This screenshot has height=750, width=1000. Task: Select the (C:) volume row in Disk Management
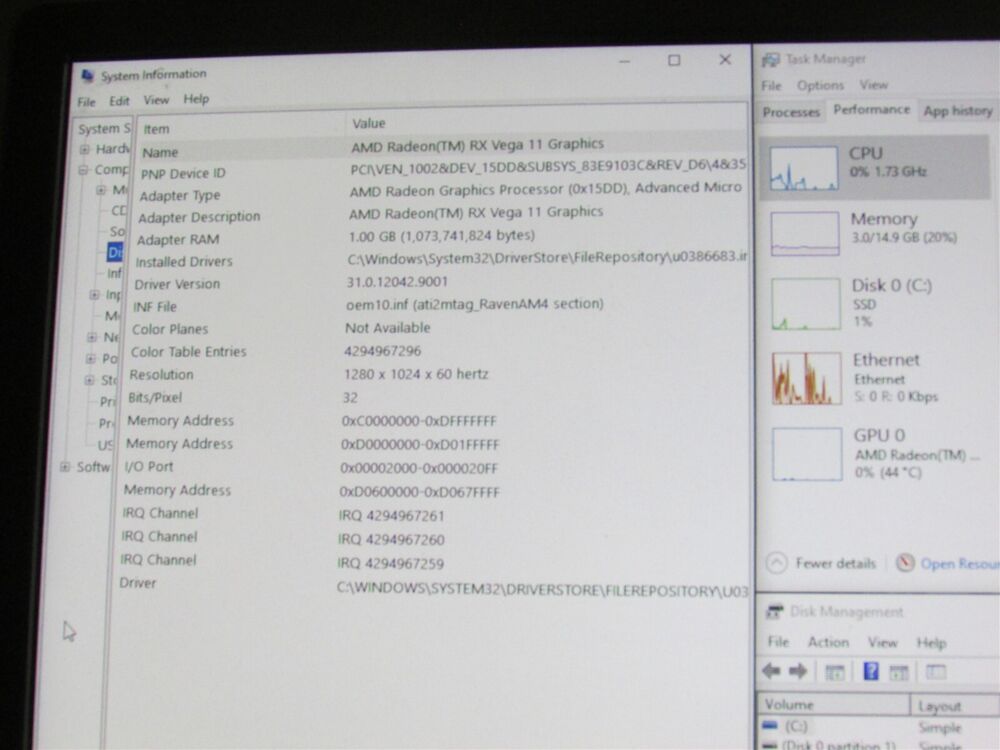tap(879, 726)
